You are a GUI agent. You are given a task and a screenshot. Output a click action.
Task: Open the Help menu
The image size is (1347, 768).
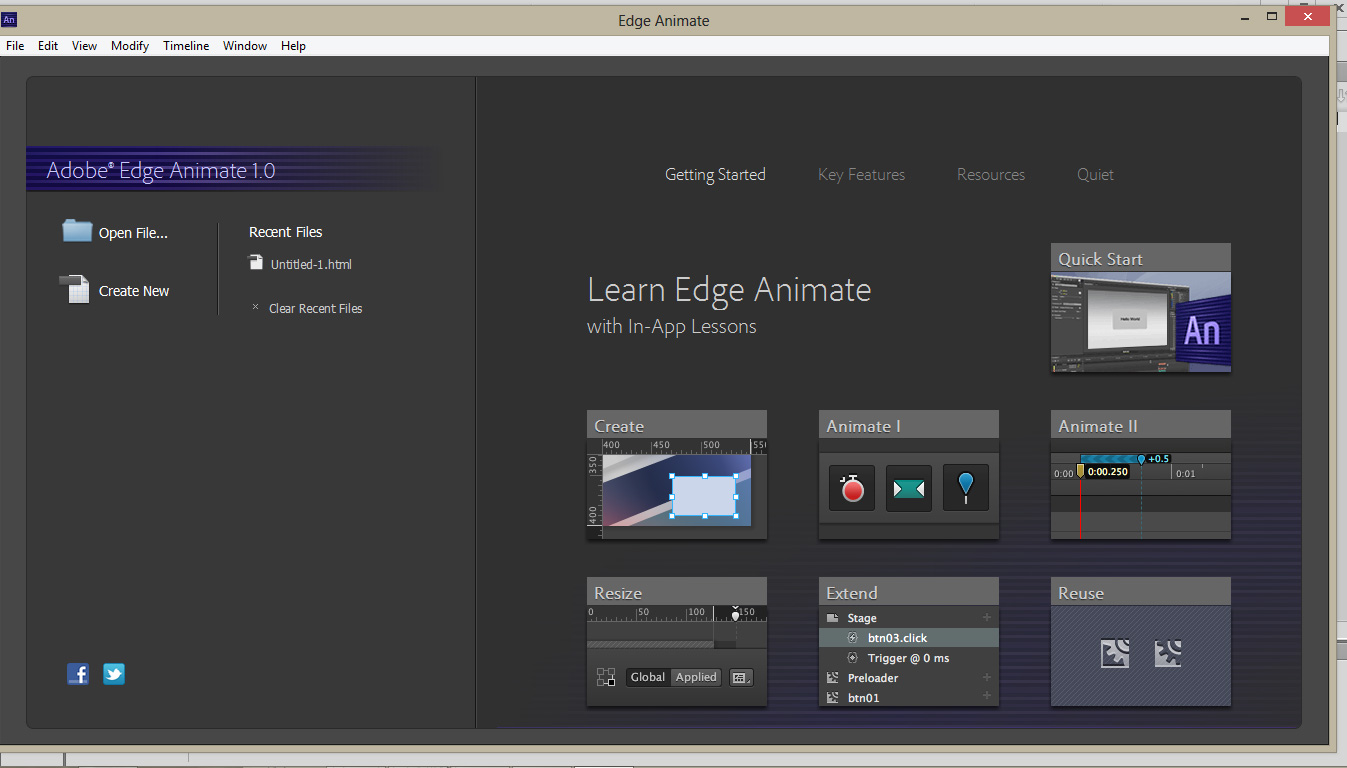click(293, 46)
